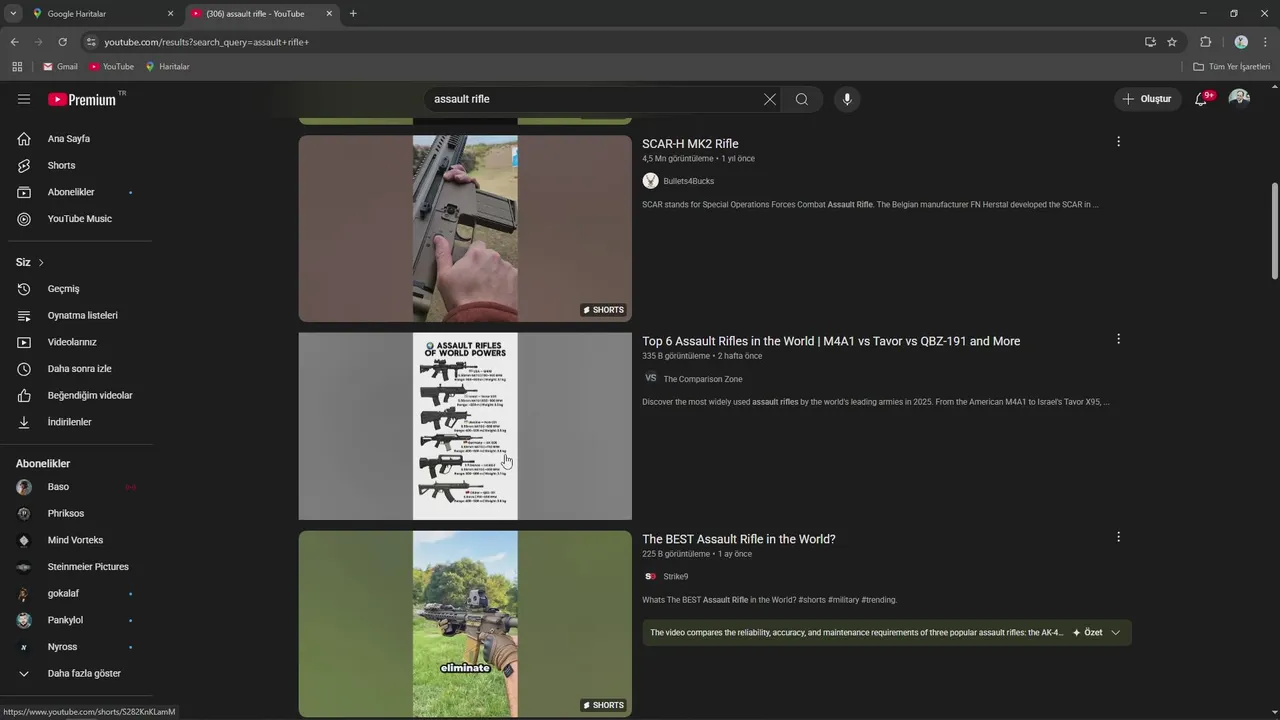Screen dimensions: 1280x720
Task: Click the magnifier search button
Action: [802, 99]
